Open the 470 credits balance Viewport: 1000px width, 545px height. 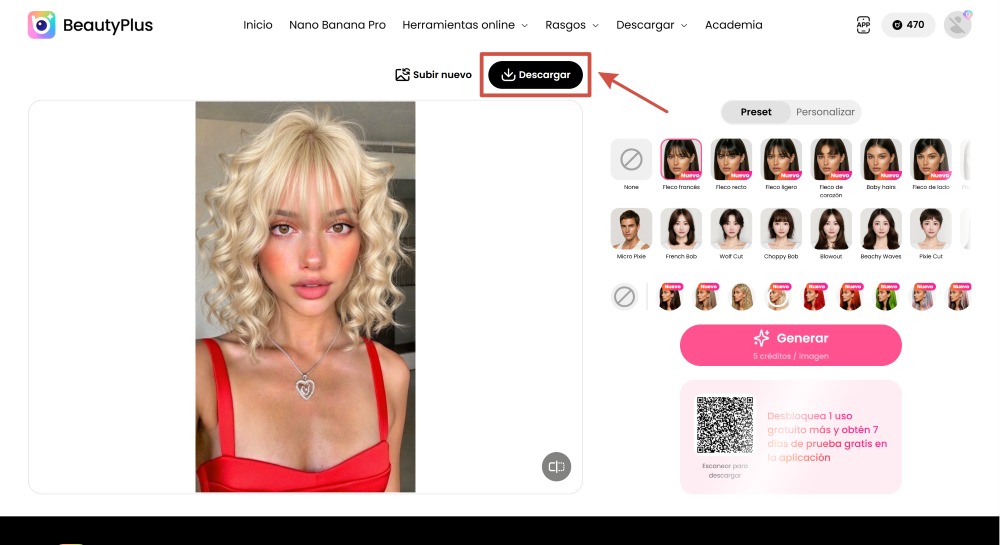[908, 25]
